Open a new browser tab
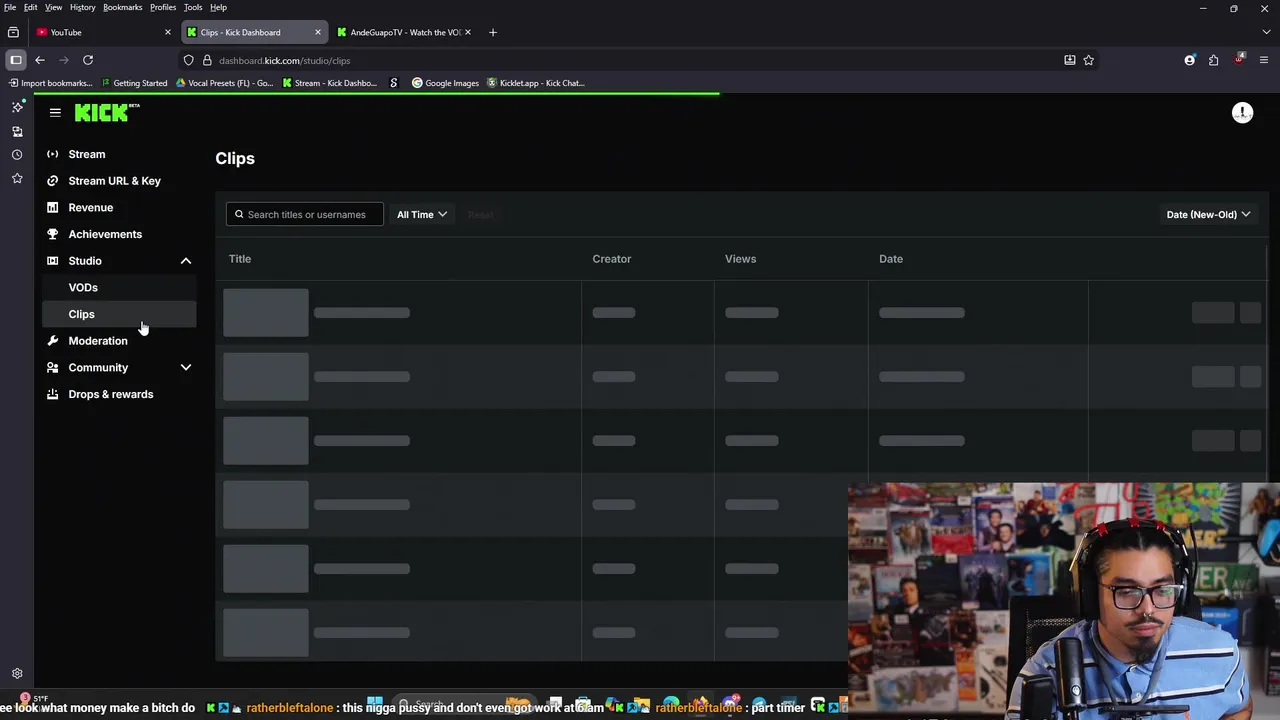The height and width of the screenshot is (720, 1280). (492, 32)
